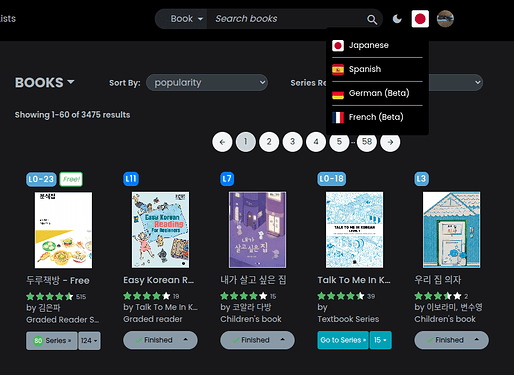Viewport: 514px width, 375px height.
Task: Click the Go to Series button
Action: [x=343, y=340]
